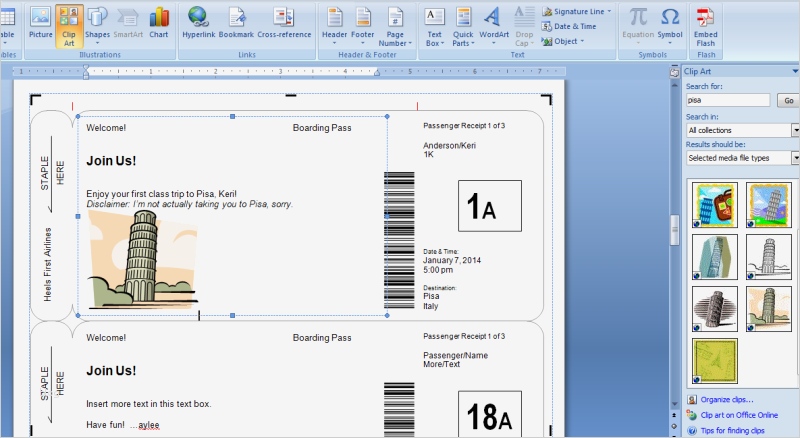800x438 pixels.
Task: Open the Page Number menu
Action: click(395, 26)
